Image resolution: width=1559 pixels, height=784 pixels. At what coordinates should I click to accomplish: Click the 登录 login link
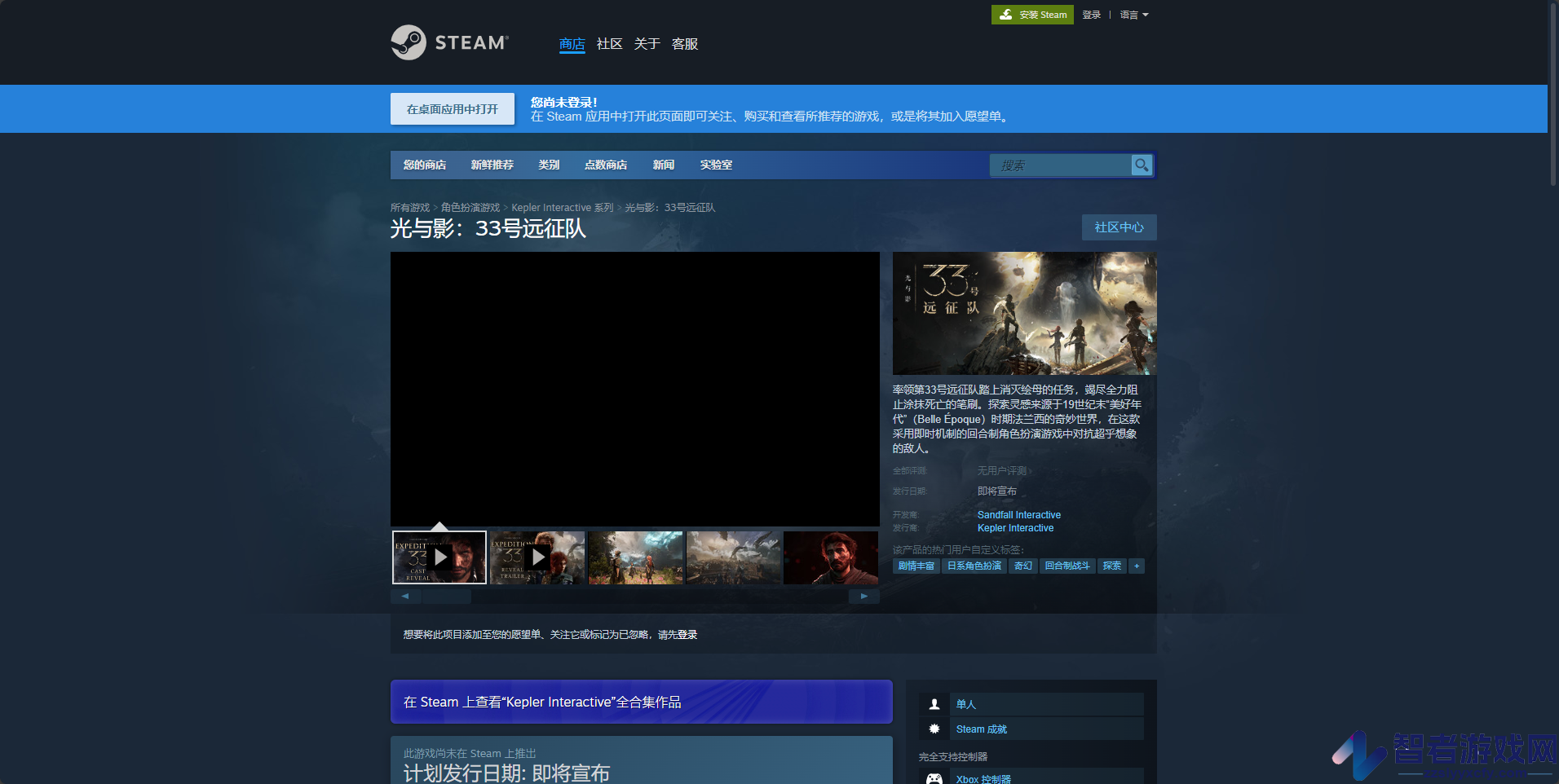pyautogui.click(x=1092, y=15)
